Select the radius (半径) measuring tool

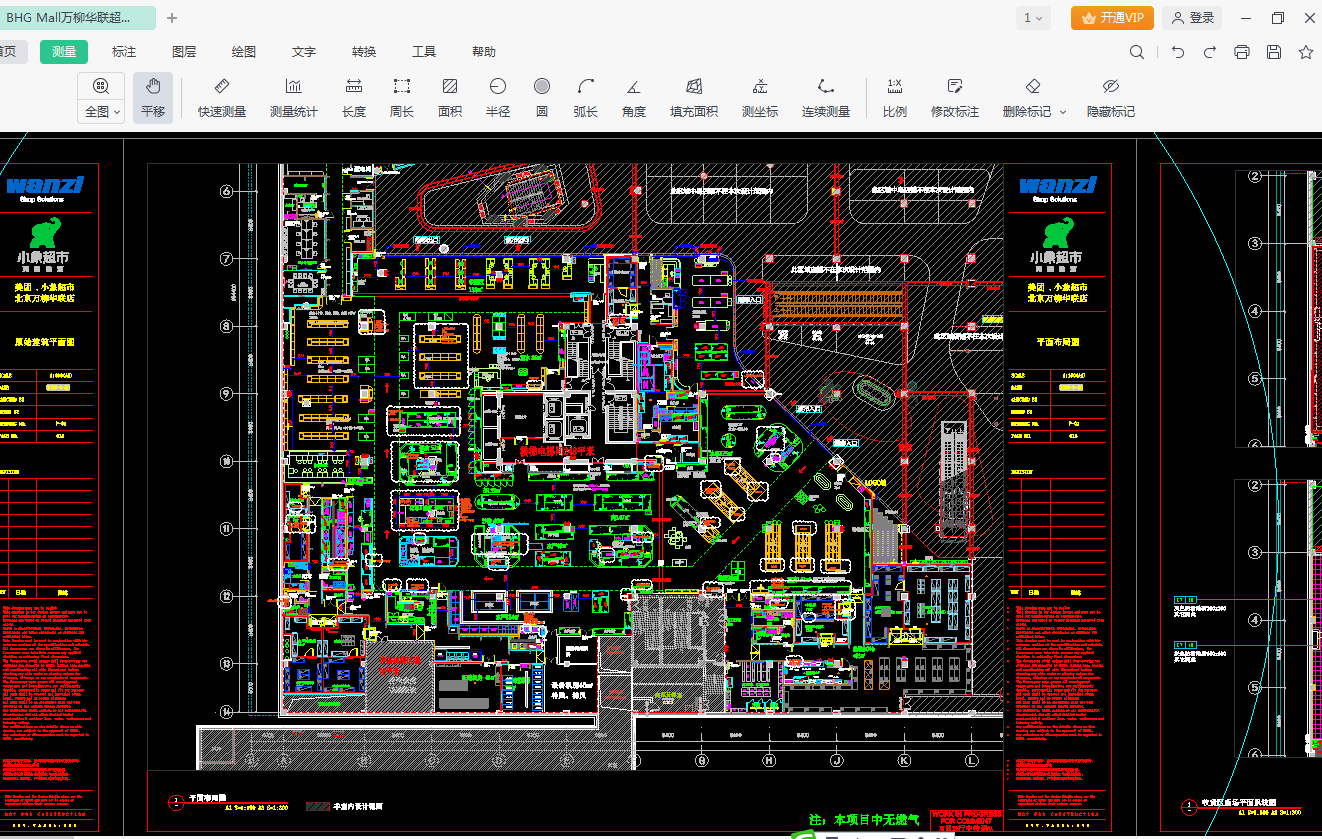497,97
